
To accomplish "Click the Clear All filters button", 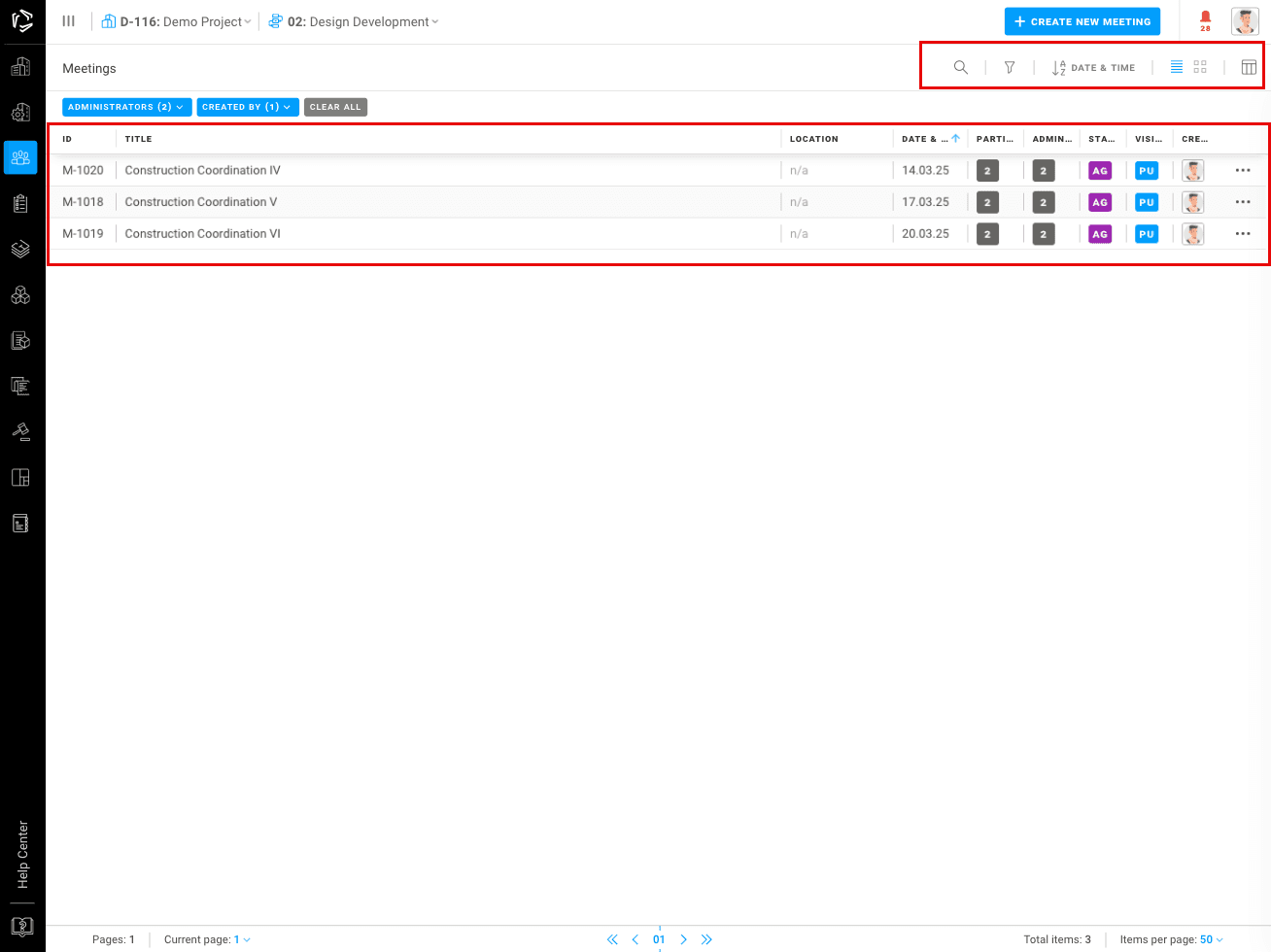I will [x=335, y=107].
